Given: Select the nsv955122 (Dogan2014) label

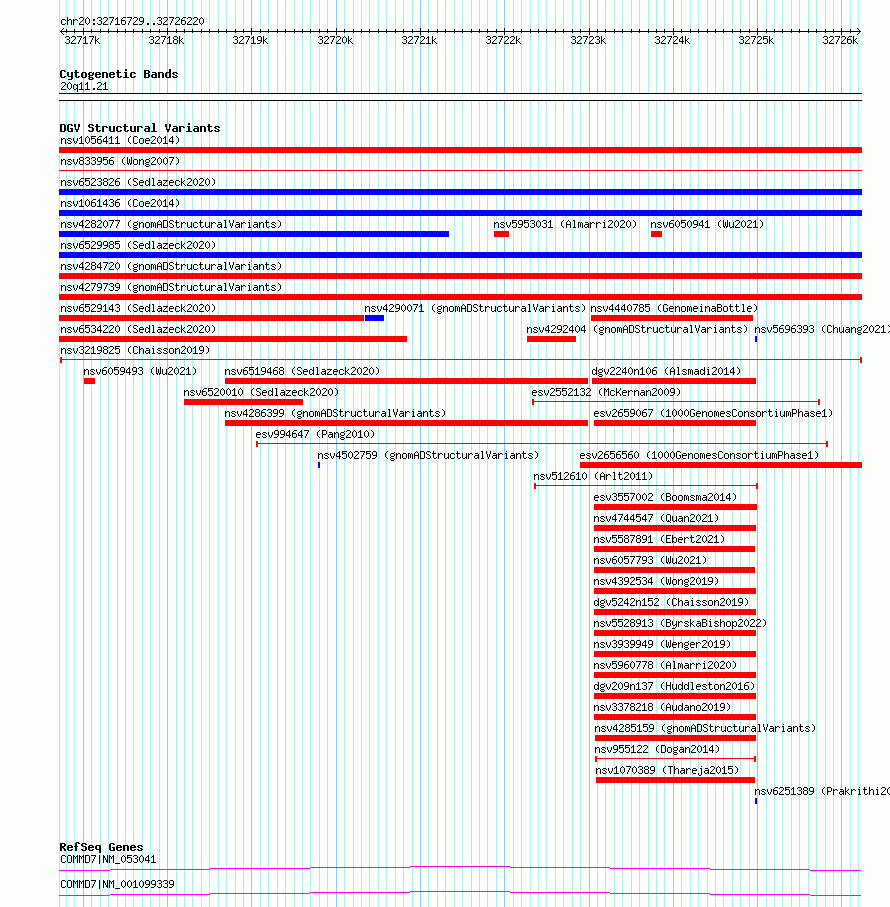Looking at the screenshot, I should 657,750.
